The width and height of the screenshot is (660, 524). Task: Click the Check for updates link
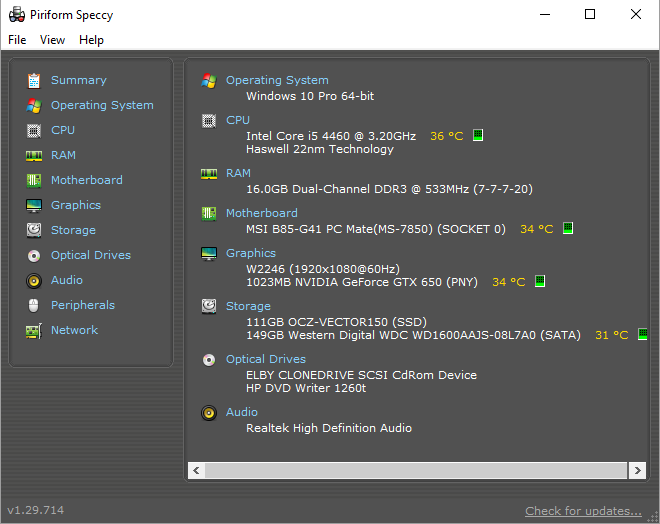pos(583,511)
